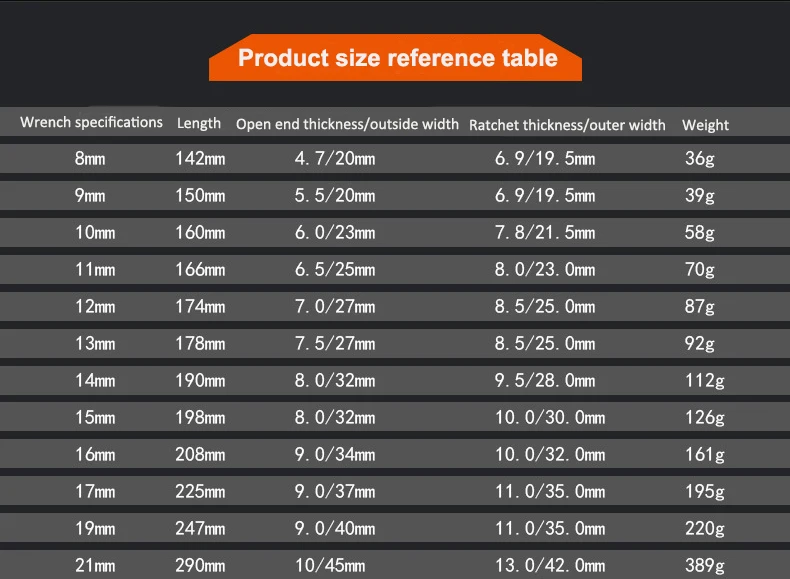Select the "4.7/20mm" open end value

click(x=335, y=159)
